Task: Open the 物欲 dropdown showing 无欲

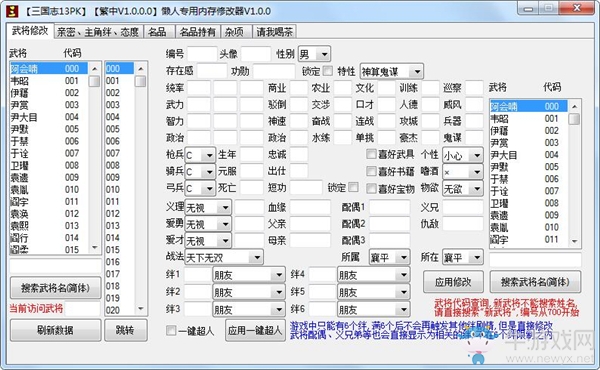Action: coord(463,189)
